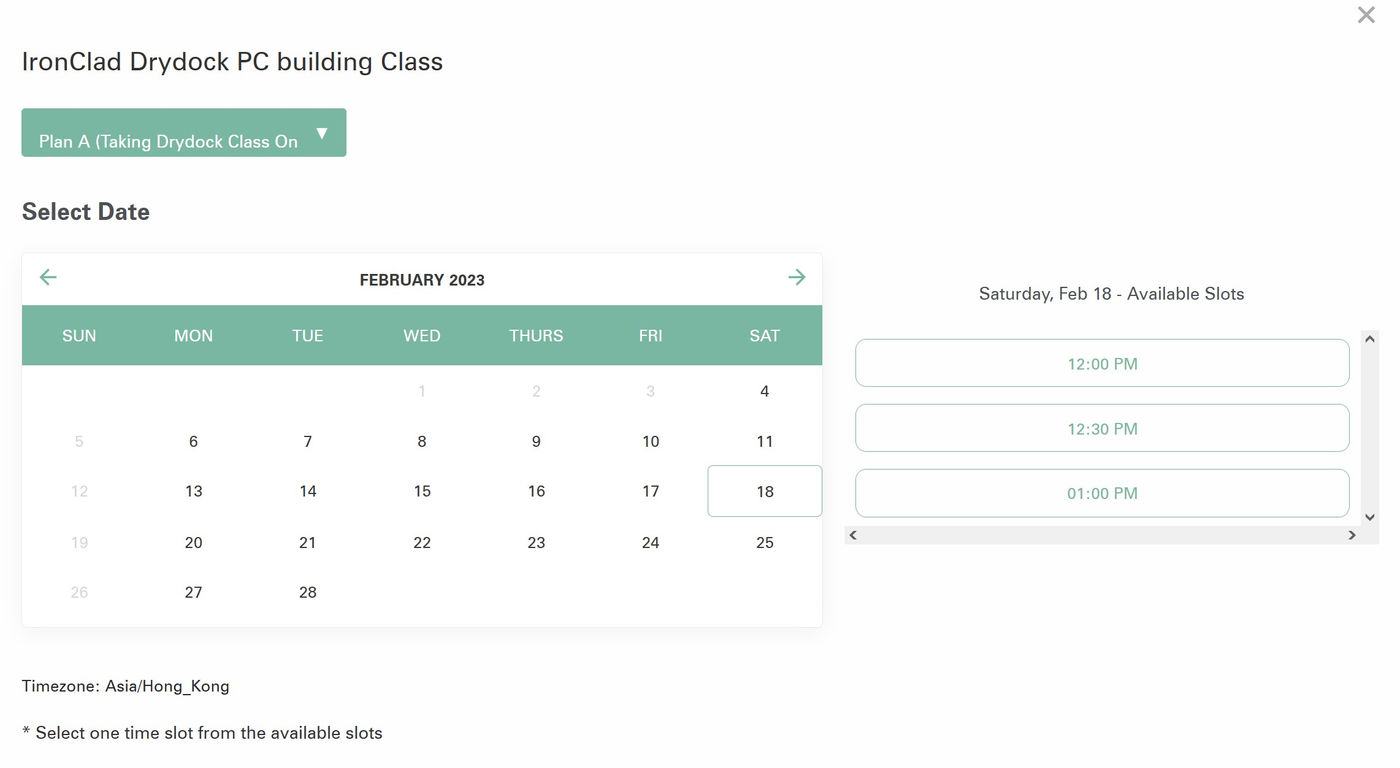1400x768 pixels.
Task: Choose the 12:30 PM time slot
Action: point(1102,428)
